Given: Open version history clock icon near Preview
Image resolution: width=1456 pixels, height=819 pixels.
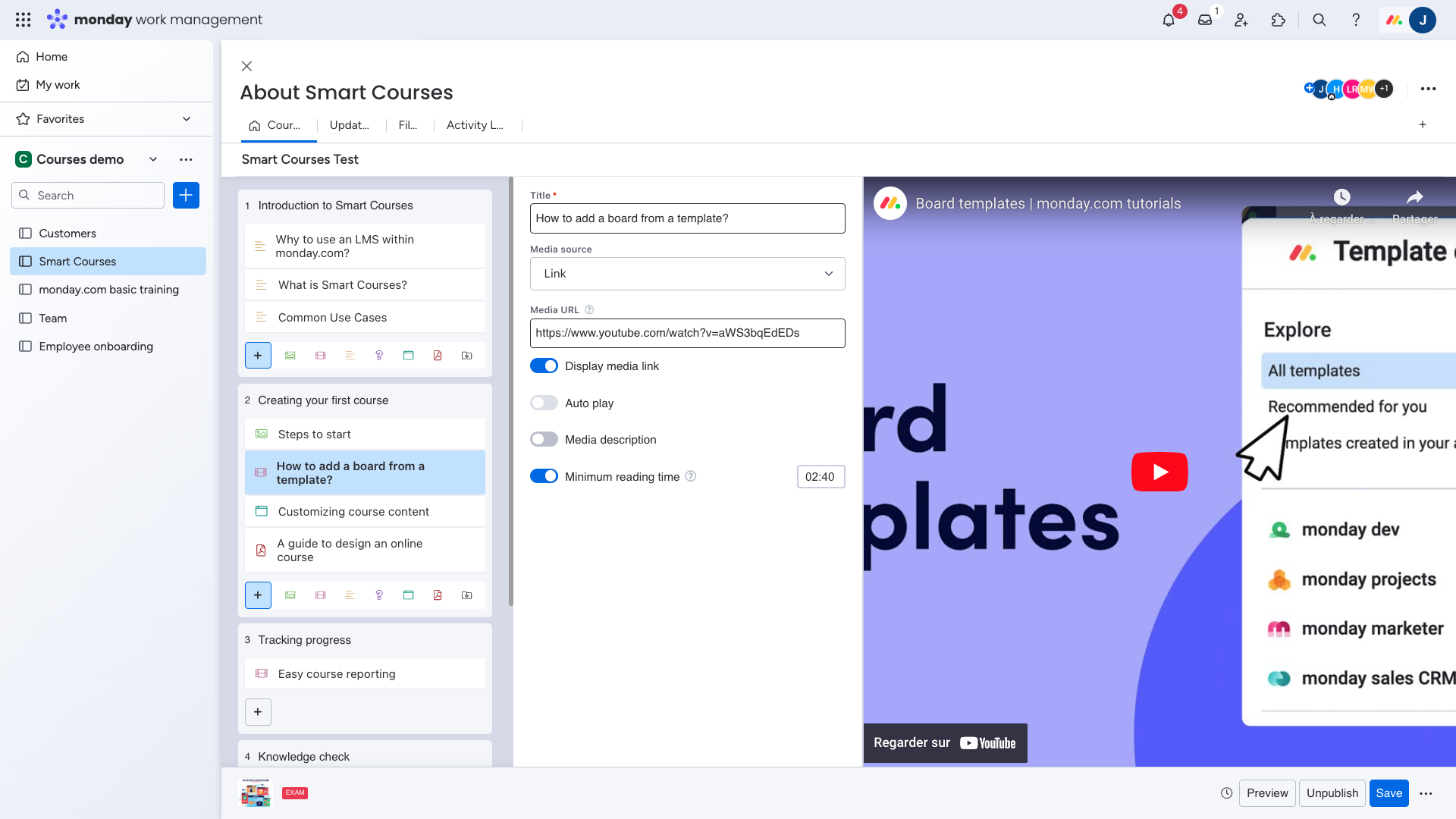Looking at the screenshot, I should [x=1226, y=793].
